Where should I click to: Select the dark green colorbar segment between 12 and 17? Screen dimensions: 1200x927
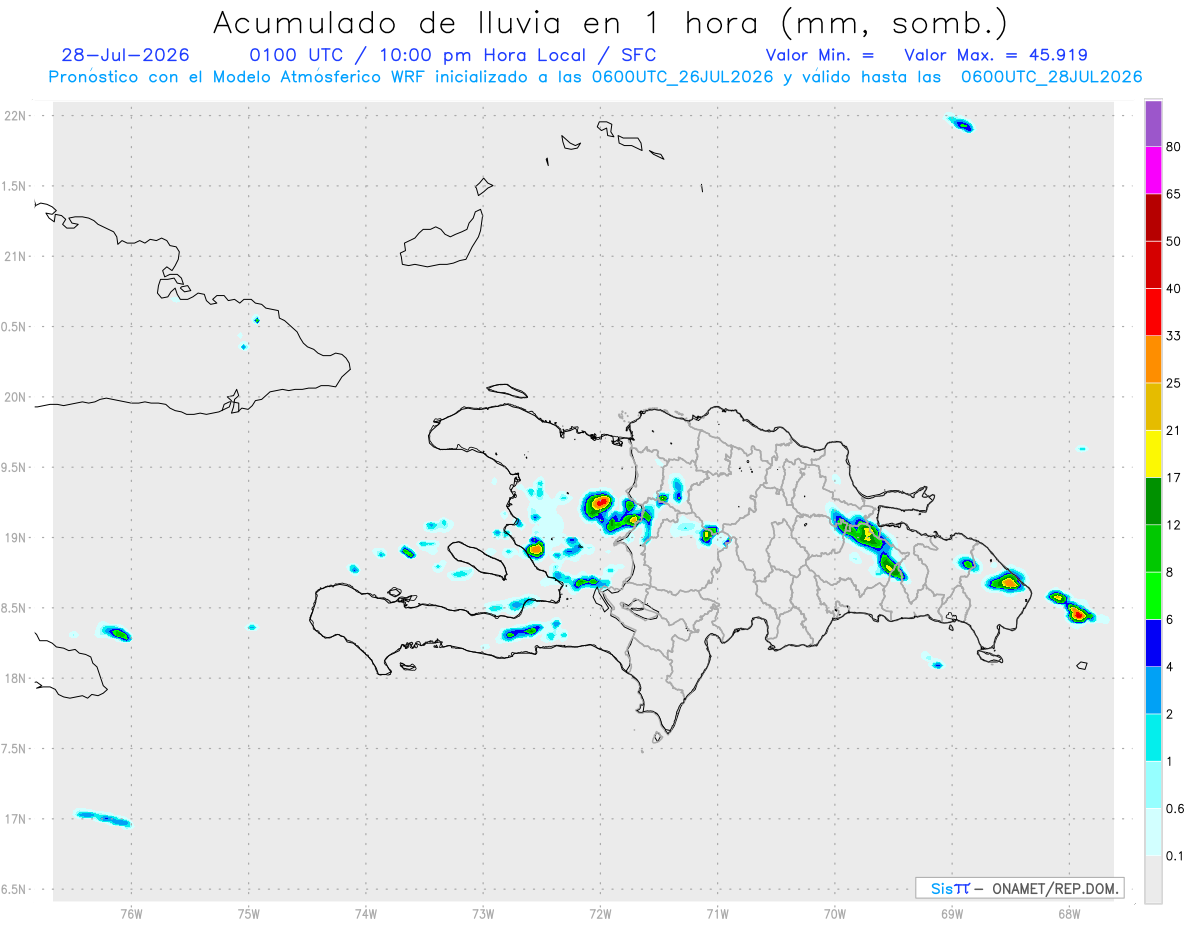tap(1153, 501)
